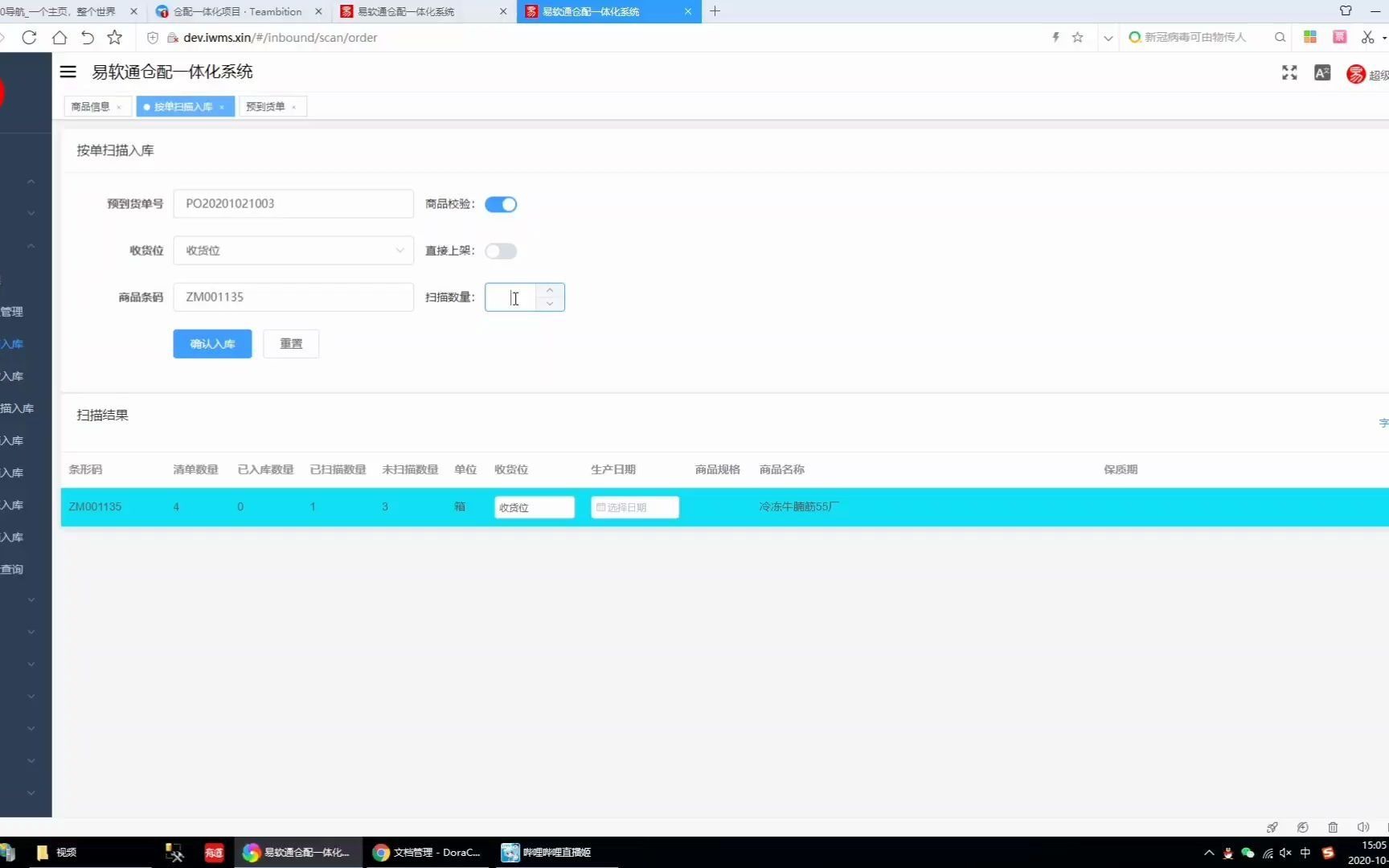The width and height of the screenshot is (1389, 868).
Task: Click the ZM001135 barcode cell in results
Action: (95, 507)
